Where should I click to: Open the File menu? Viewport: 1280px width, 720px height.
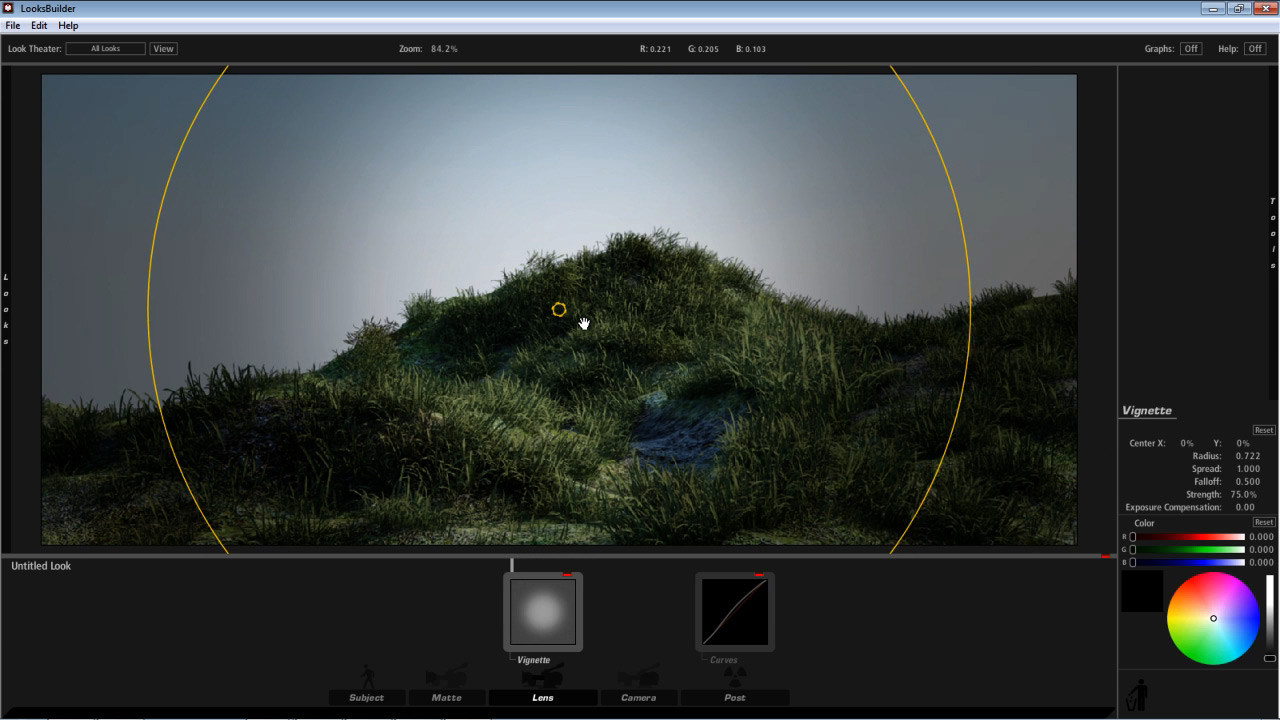point(13,25)
